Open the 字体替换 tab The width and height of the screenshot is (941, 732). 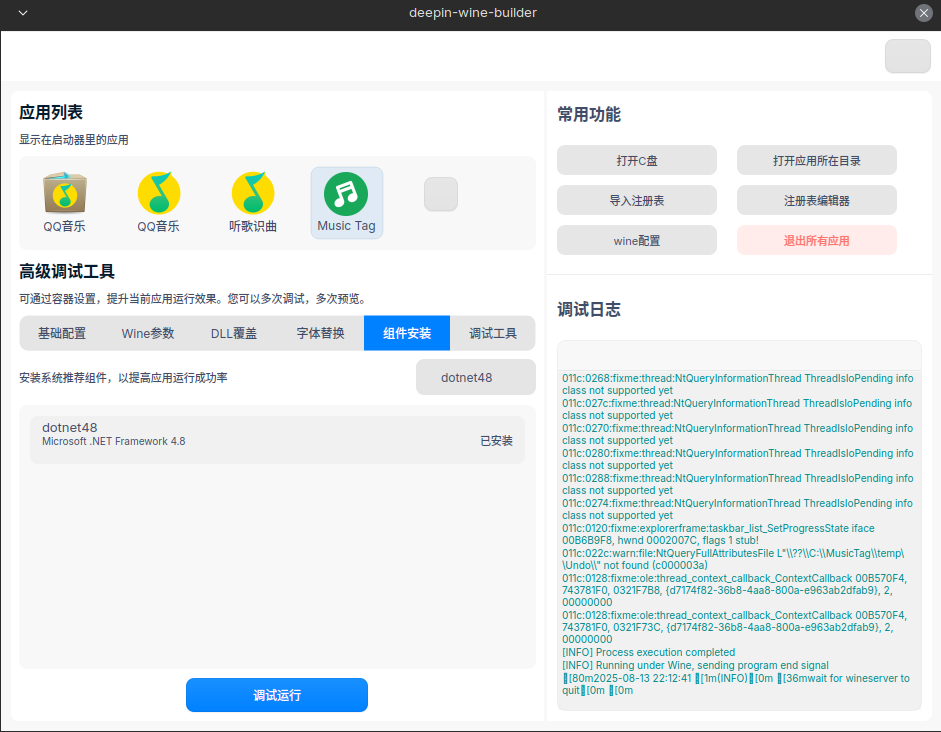click(x=320, y=333)
